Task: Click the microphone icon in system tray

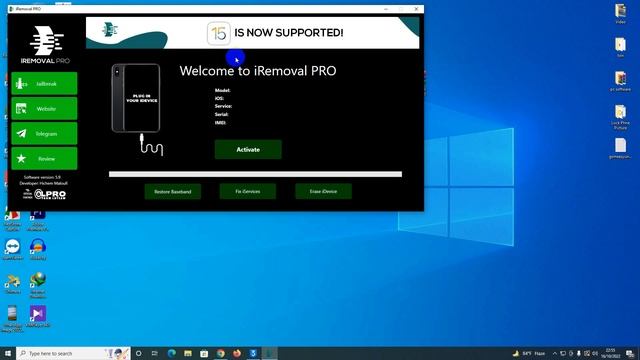Action: click(x=579, y=353)
